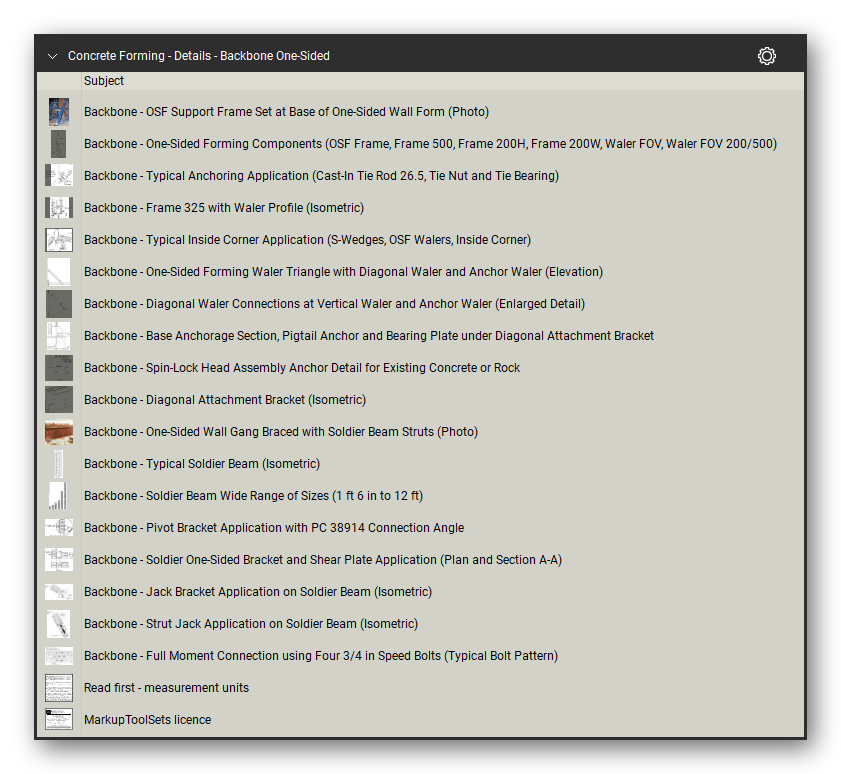841x774 pixels.
Task: Select the Soldier Beam Wide Range thumbnail
Action: point(58,496)
